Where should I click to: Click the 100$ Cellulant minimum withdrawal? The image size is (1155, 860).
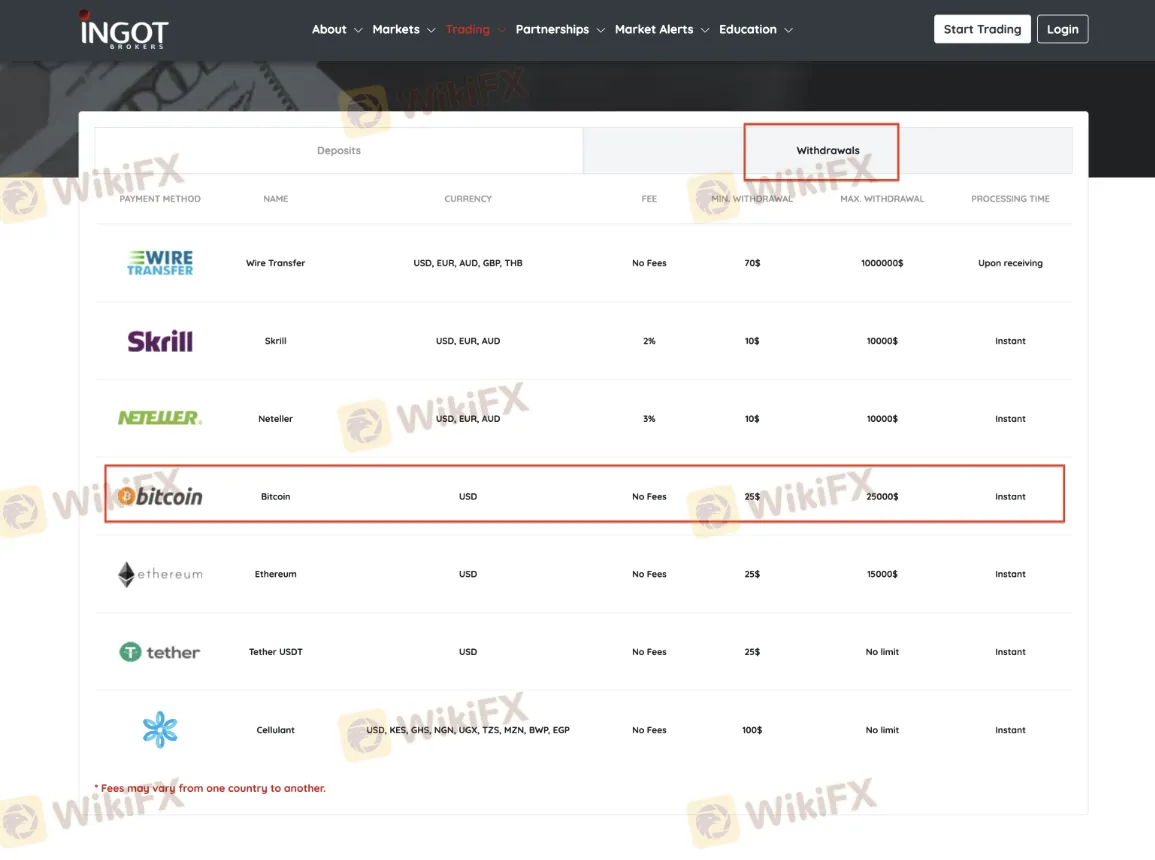tap(752, 730)
